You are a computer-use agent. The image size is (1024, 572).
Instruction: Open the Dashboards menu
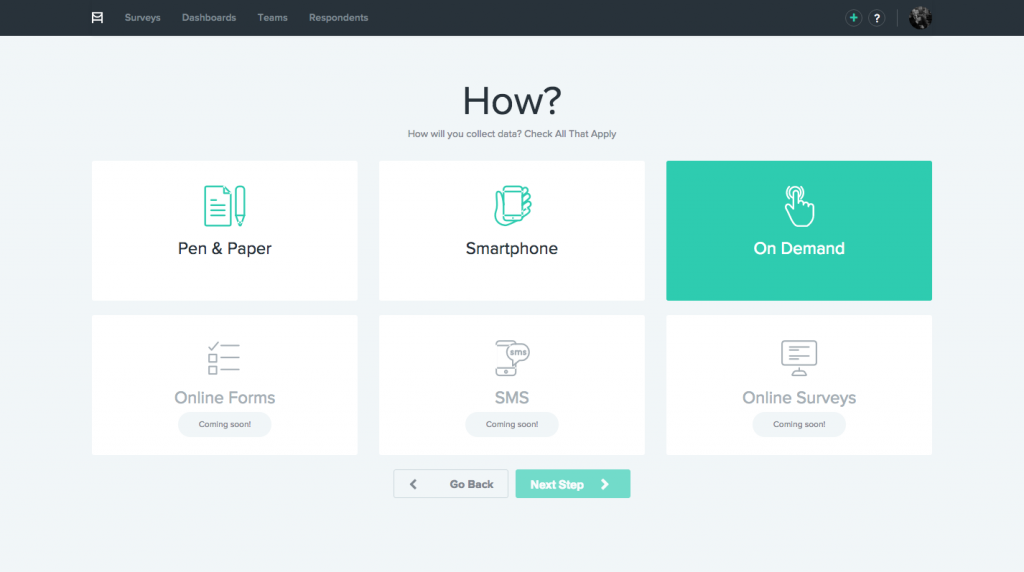point(209,18)
